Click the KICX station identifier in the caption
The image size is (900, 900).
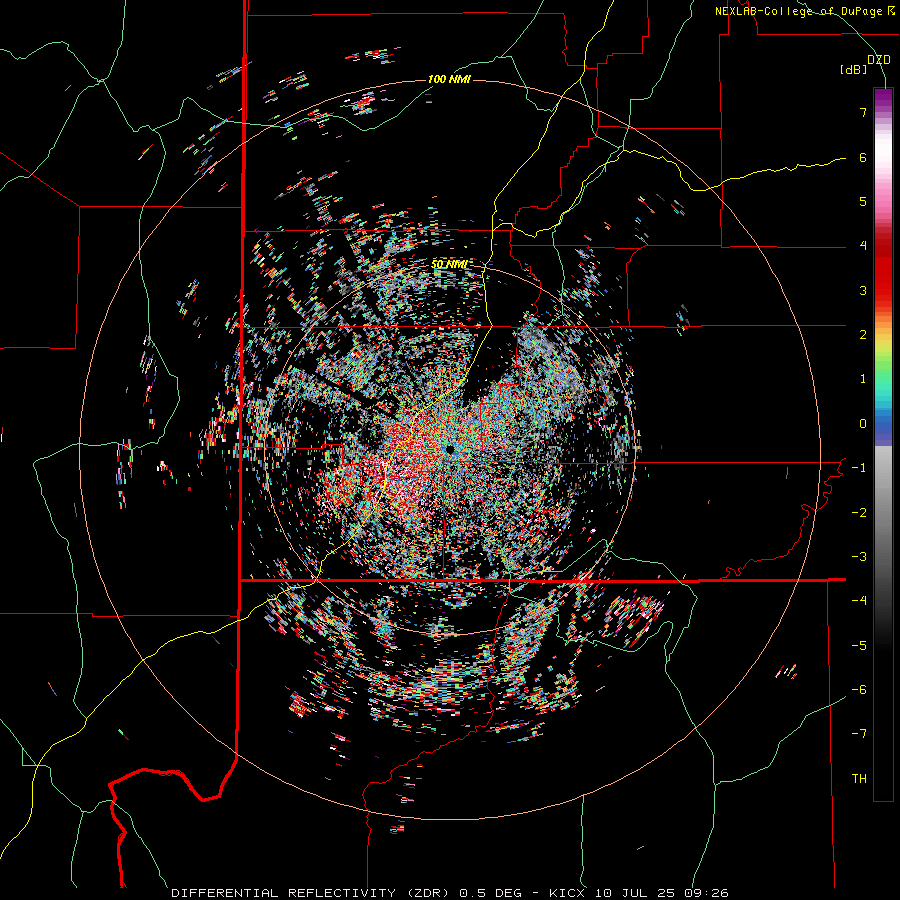point(567,893)
